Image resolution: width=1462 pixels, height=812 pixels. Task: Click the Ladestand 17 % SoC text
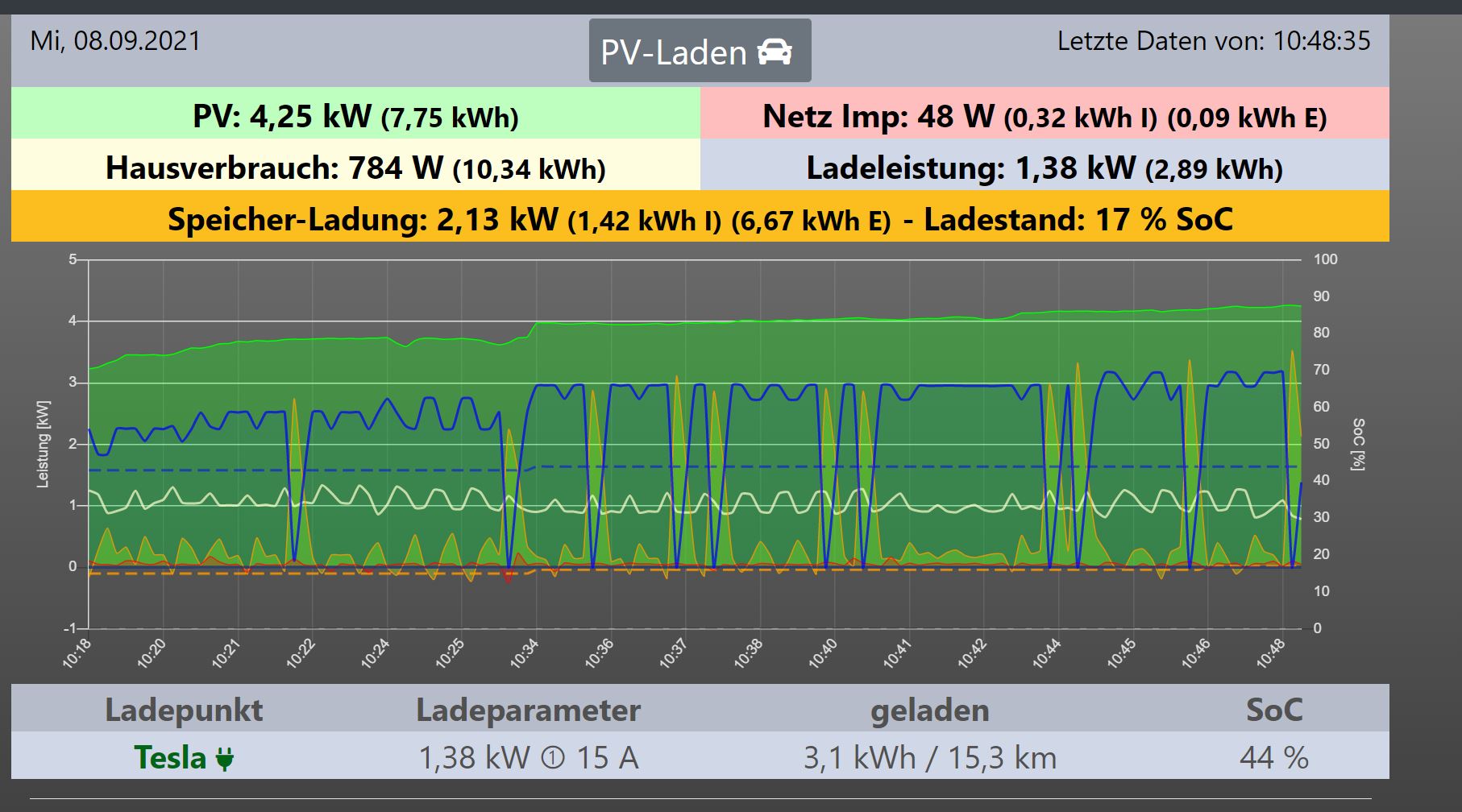tap(1078, 219)
